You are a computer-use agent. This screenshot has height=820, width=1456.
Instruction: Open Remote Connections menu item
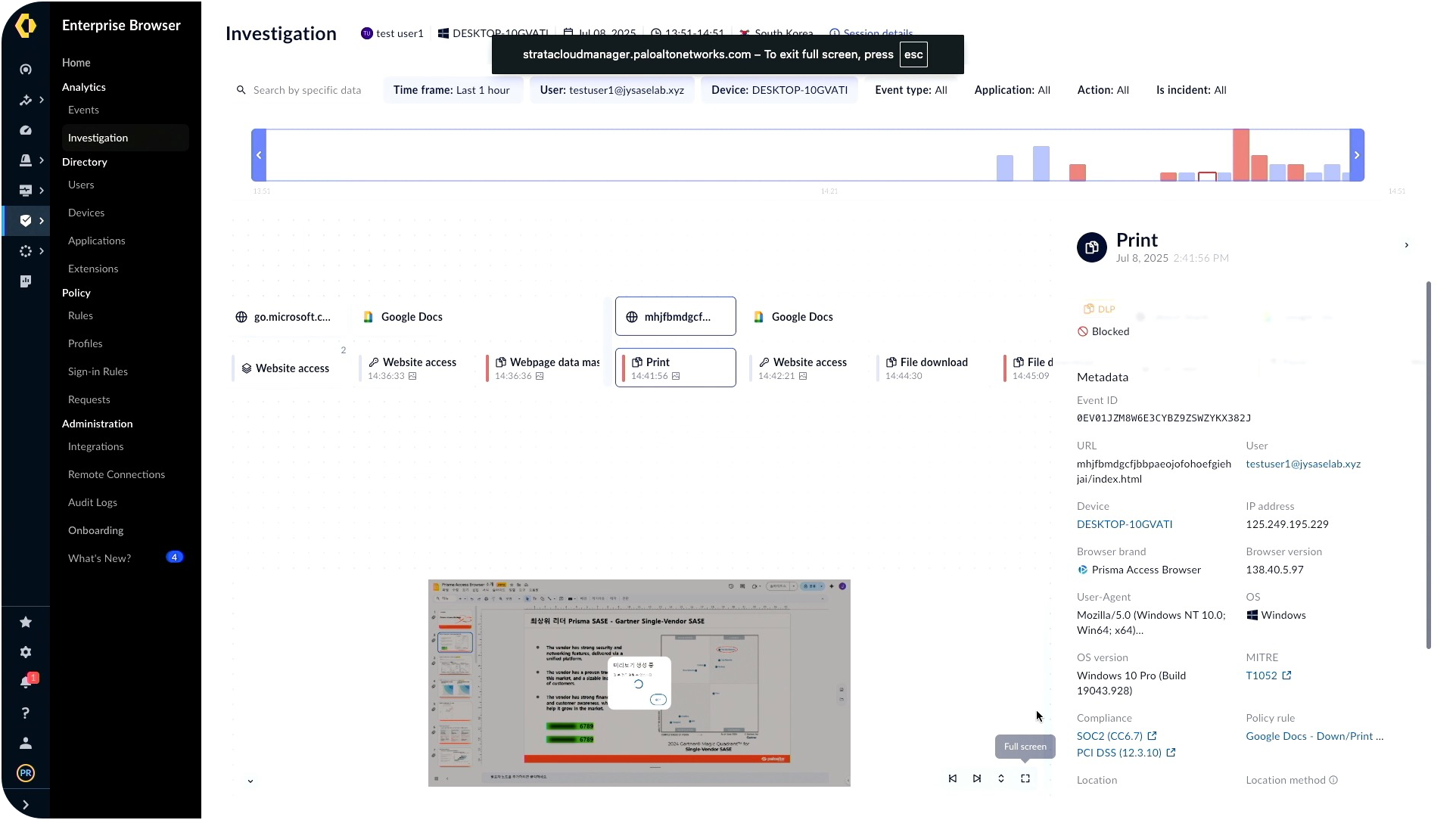[117, 474]
